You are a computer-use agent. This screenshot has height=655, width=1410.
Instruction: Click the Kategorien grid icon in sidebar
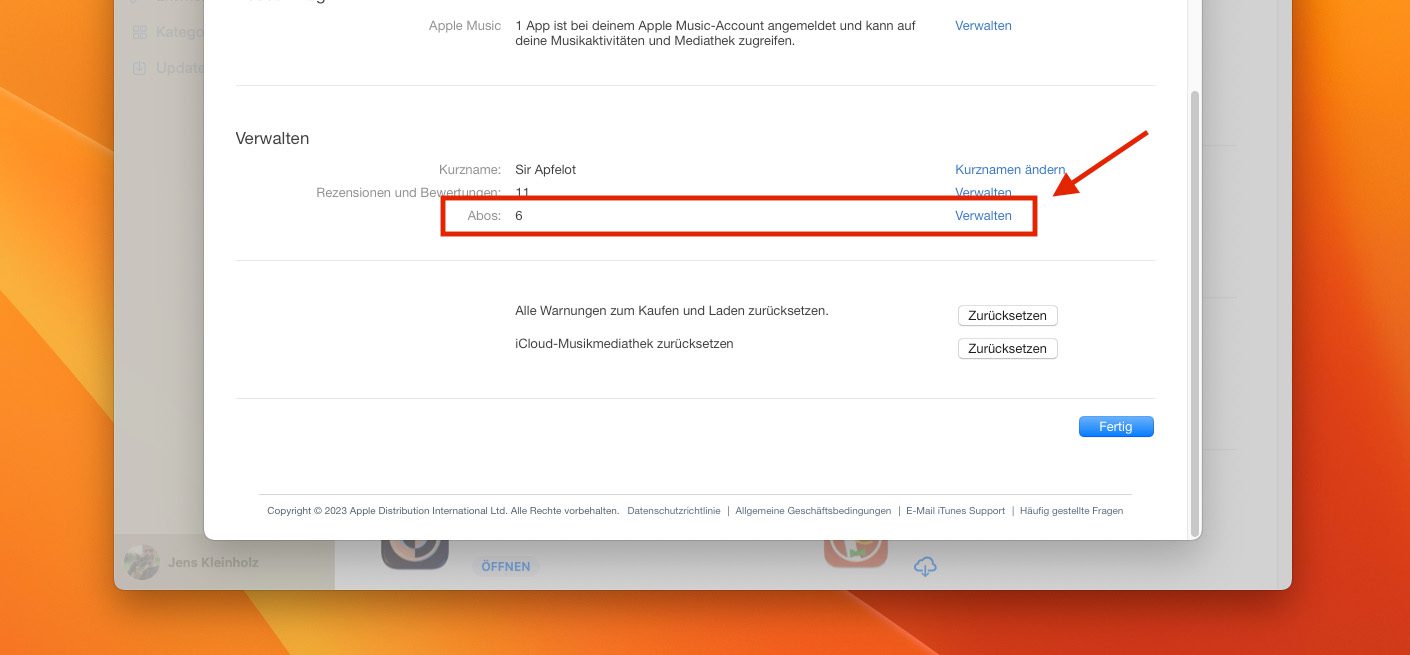[x=139, y=32]
